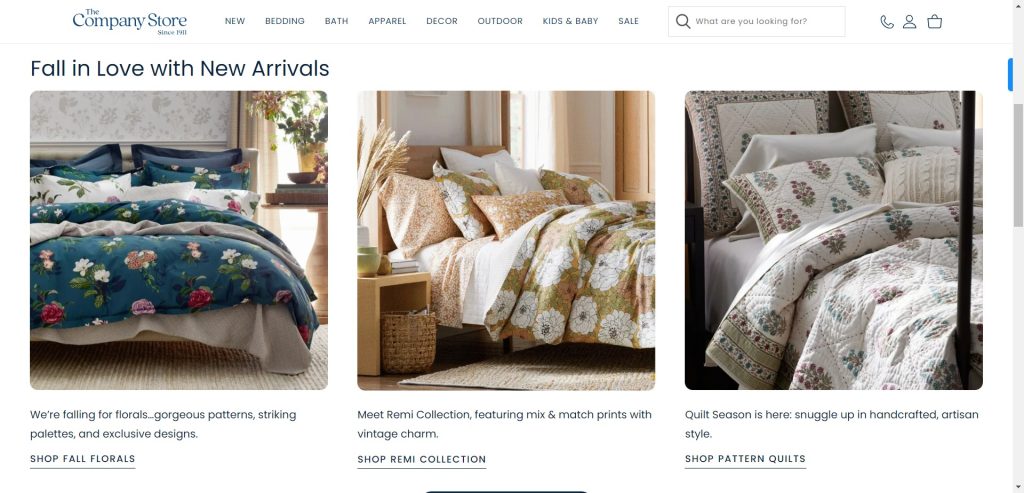Click the phone contact icon
This screenshot has height=493, width=1024.
[x=886, y=22]
